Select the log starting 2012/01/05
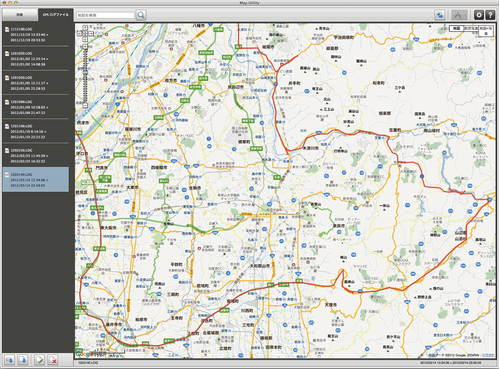The width and height of the screenshot is (499, 369). pos(36,83)
